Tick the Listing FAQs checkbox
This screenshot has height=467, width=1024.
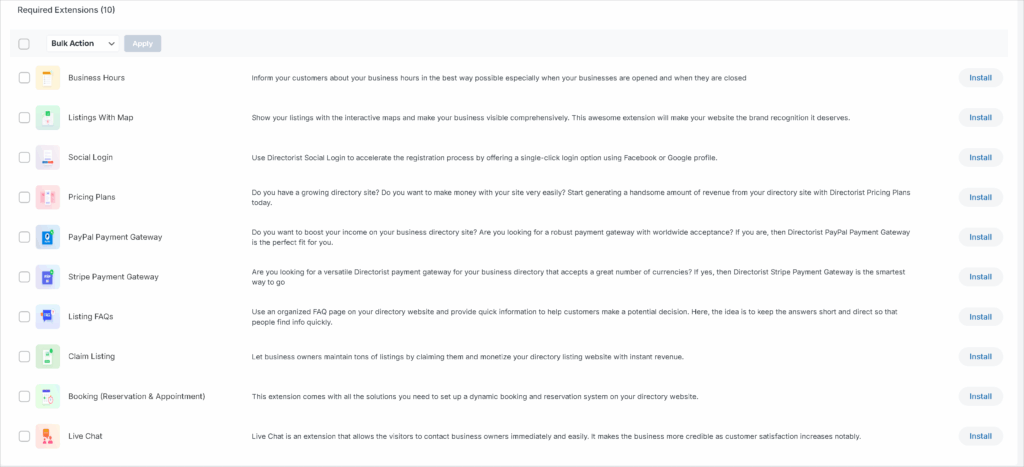click(x=24, y=317)
